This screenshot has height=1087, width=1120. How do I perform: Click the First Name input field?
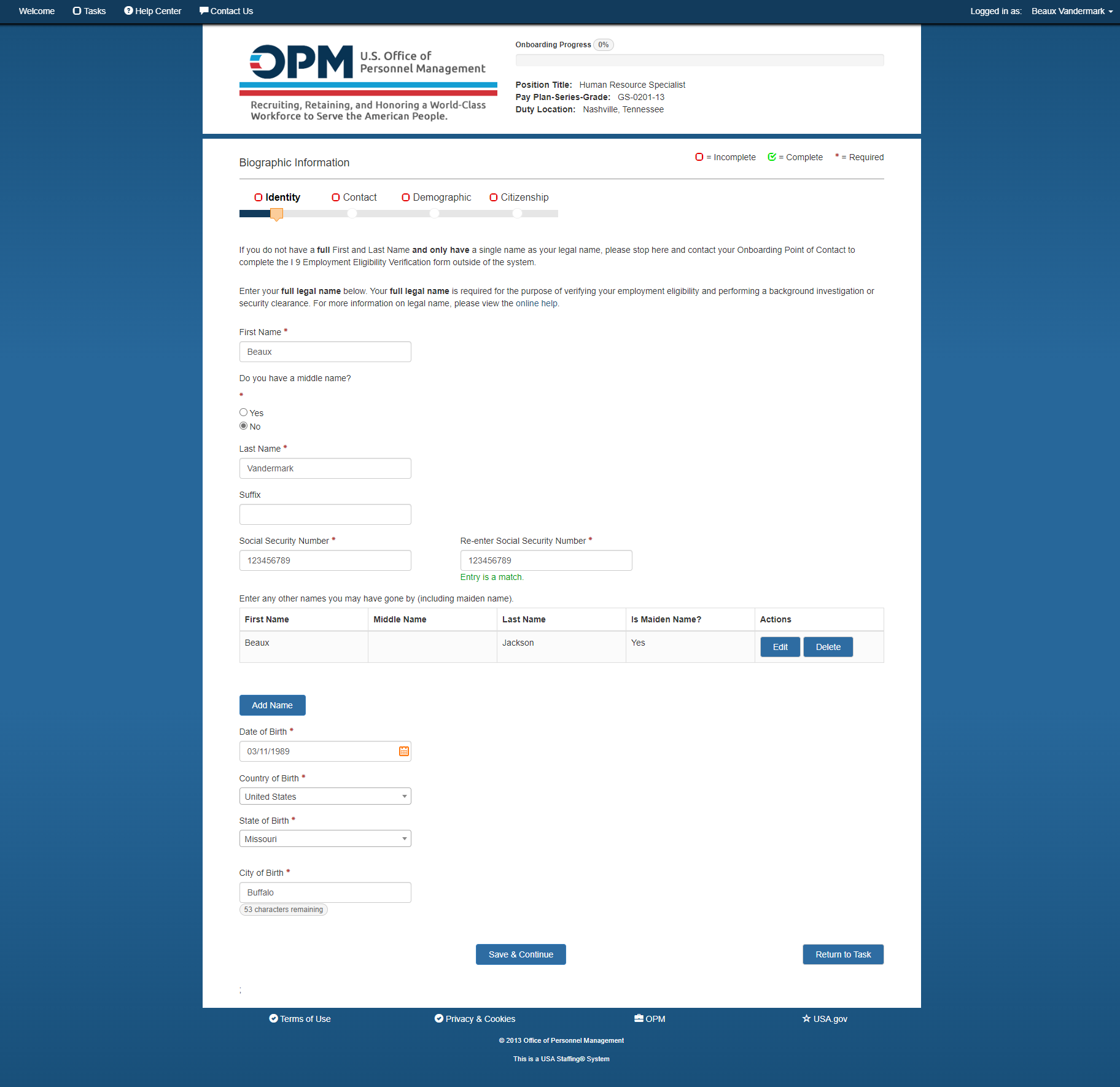pos(325,352)
